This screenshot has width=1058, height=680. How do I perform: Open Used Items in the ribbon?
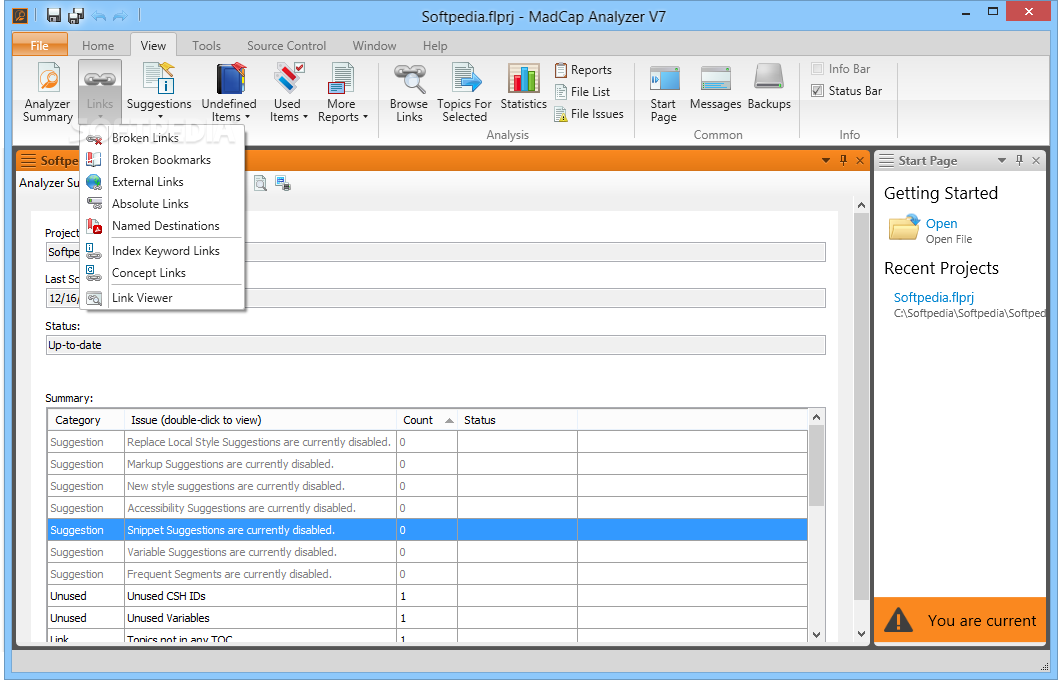coord(289,92)
